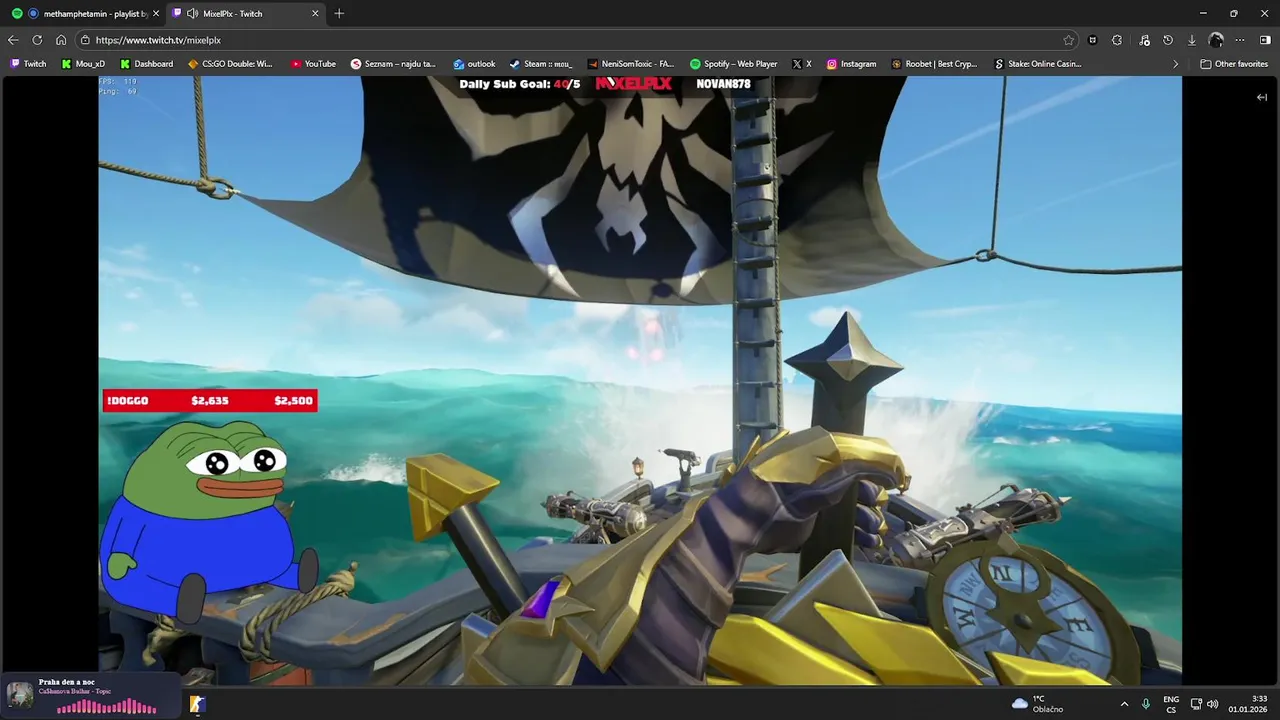Image resolution: width=1280 pixels, height=720 pixels.
Task: Open the Dashboard bookmark
Action: coord(146,64)
